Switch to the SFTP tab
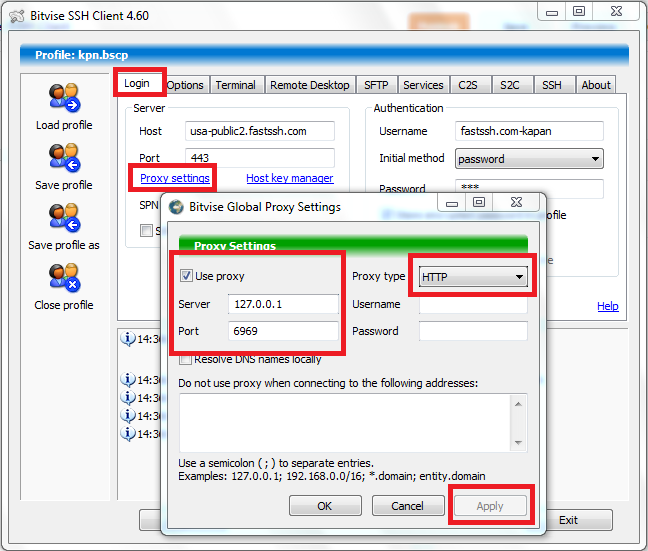The height and width of the screenshot is (551, 648). 376,85
